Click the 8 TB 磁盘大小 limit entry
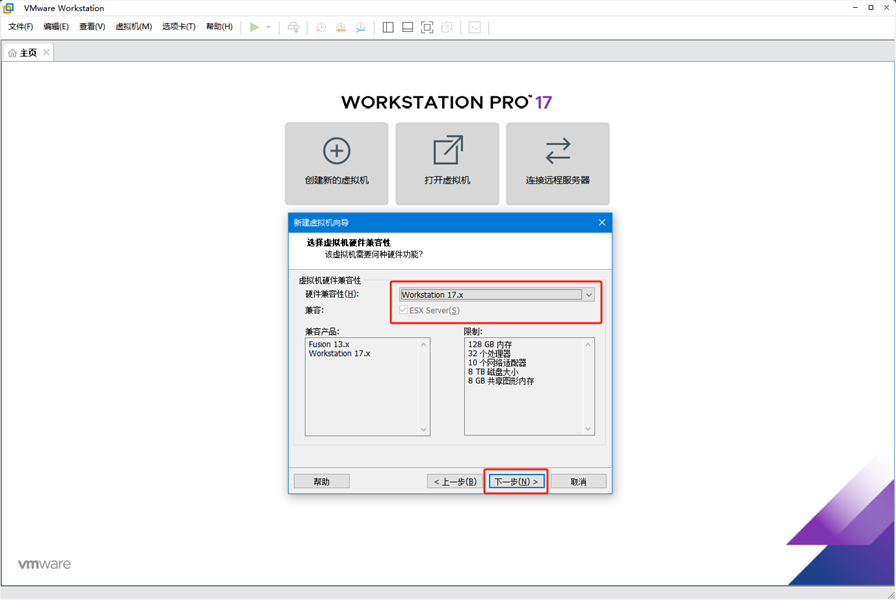Screen dimensions: 896x600 point(493,371)
